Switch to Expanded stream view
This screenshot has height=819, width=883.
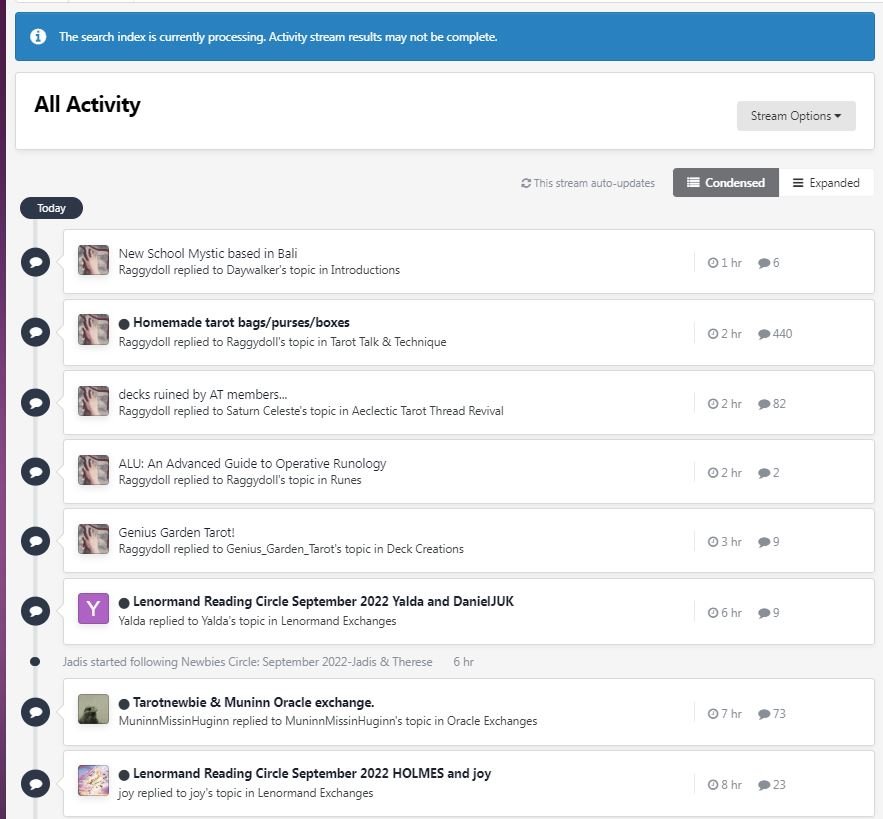[826, 183]
